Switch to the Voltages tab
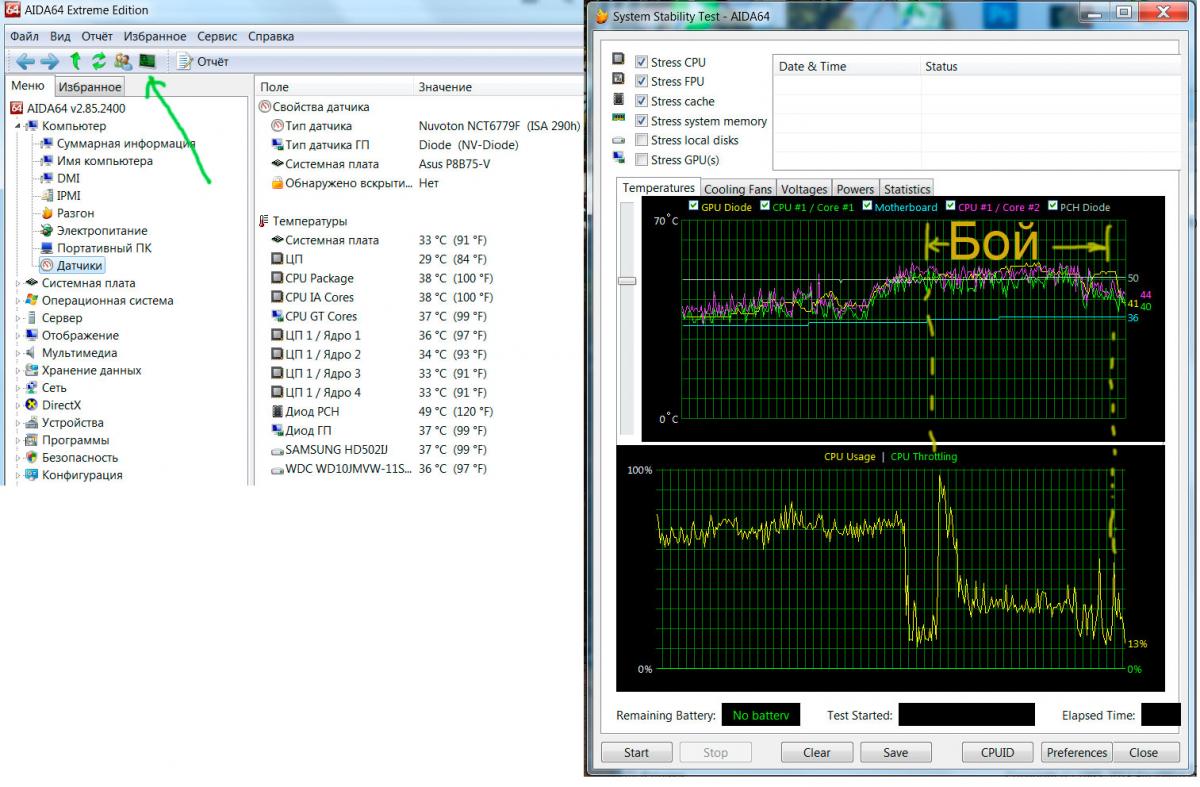The width and height of the screenshot is (1200, 787). [x=804, y=189]
